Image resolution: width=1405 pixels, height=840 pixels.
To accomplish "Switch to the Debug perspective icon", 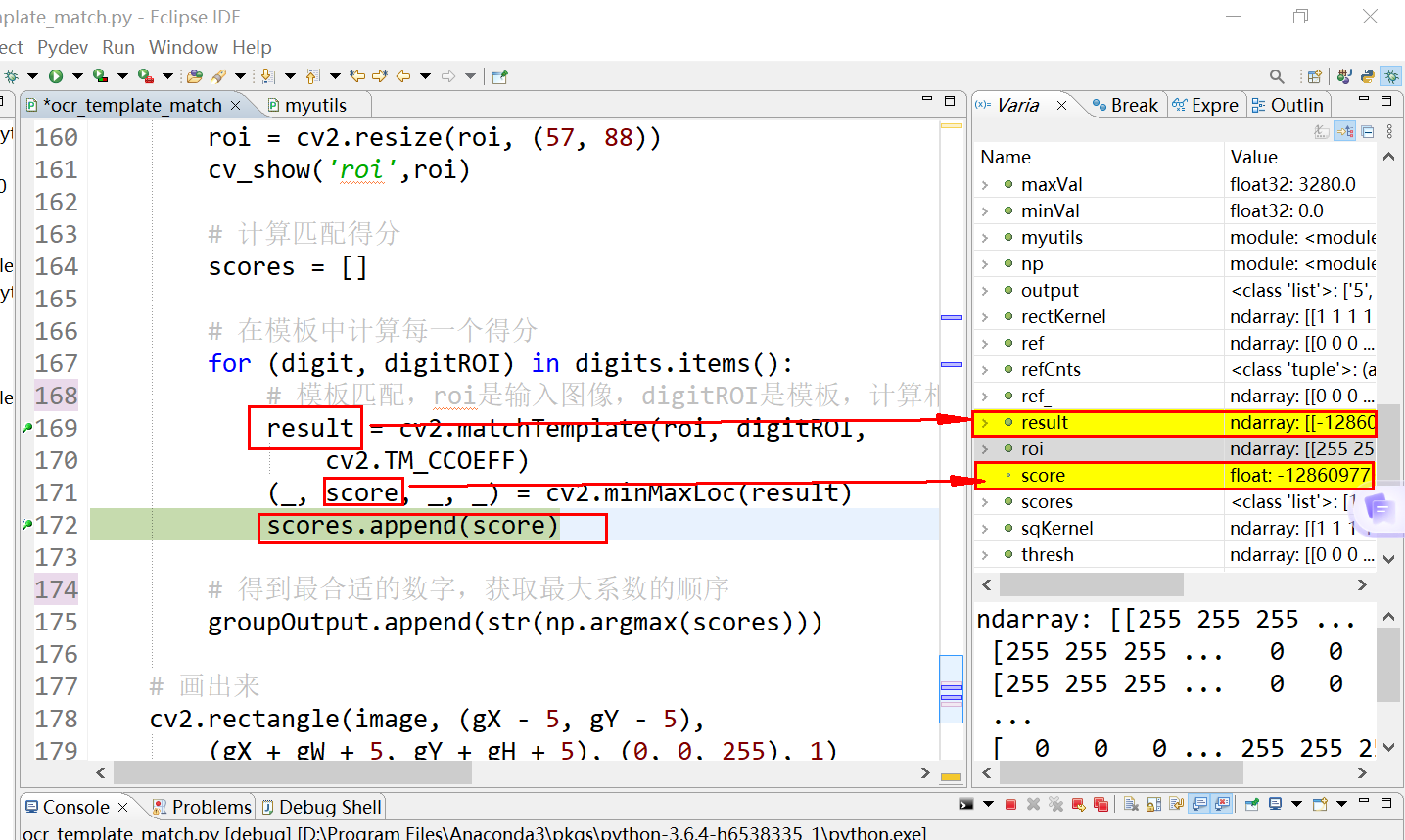I will [1391, 76].
